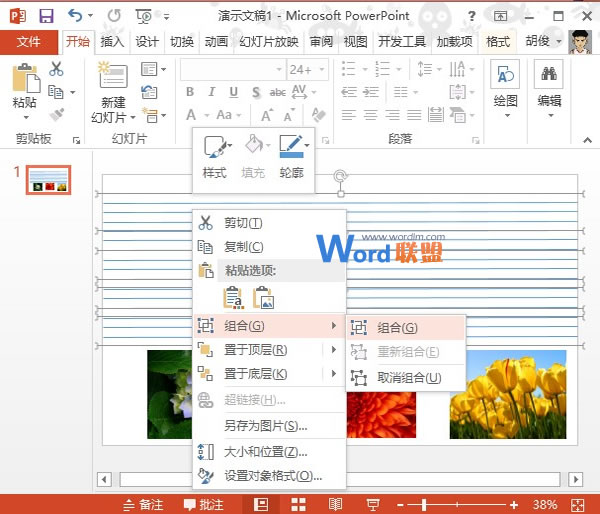Open 设置对象格式(O)... pane
This screenshot has height=514, width=600.
click(x=270, y=476)
